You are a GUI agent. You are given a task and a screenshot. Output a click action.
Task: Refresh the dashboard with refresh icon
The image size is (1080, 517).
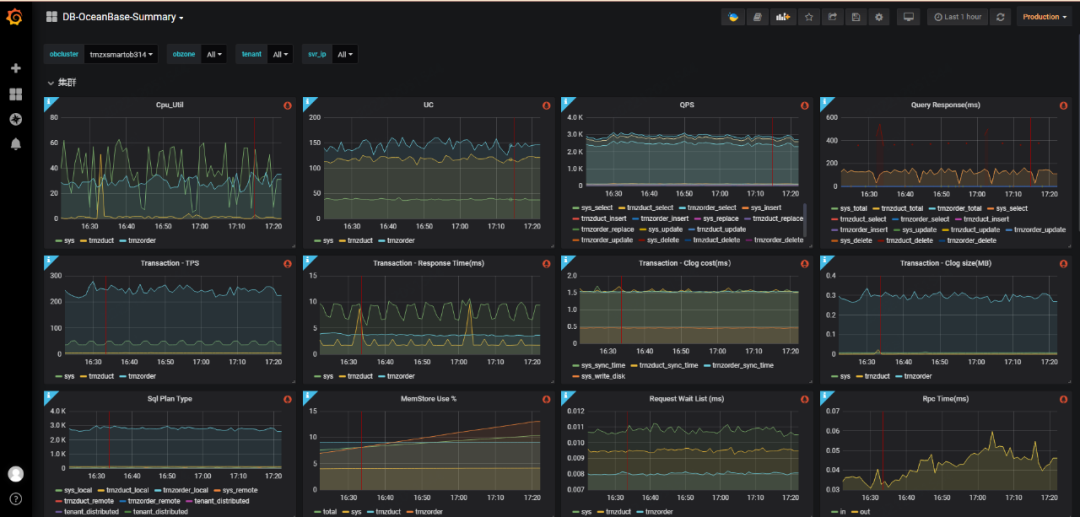(1000, 17)
